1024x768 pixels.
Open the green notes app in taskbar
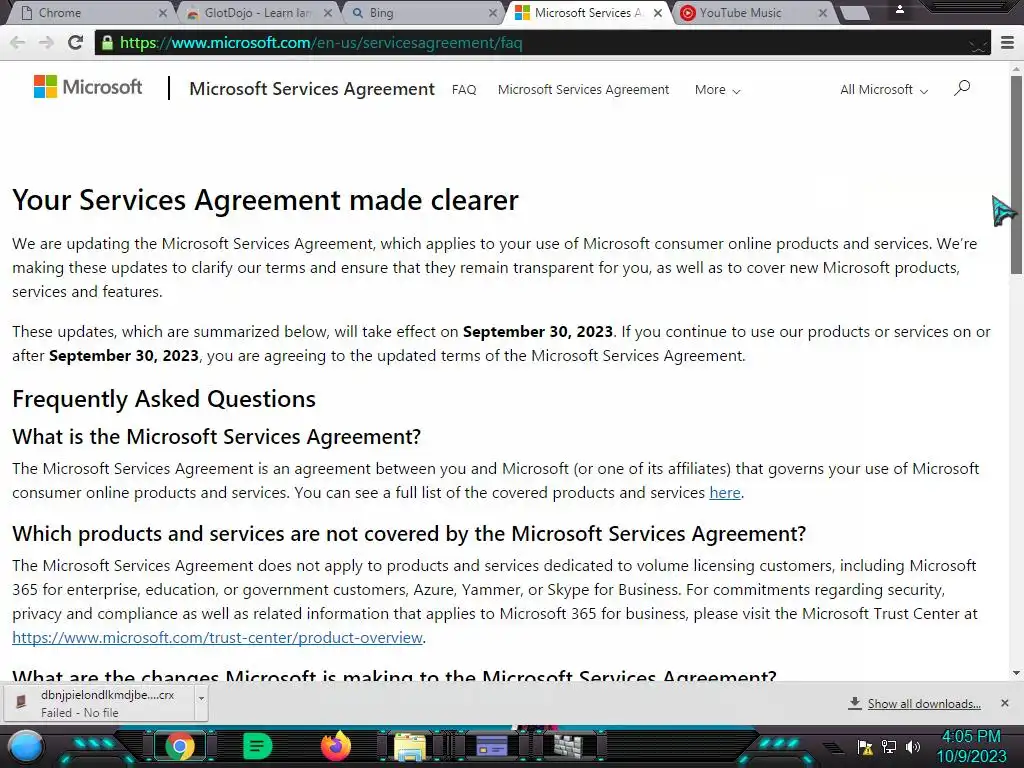coord(257,746)
